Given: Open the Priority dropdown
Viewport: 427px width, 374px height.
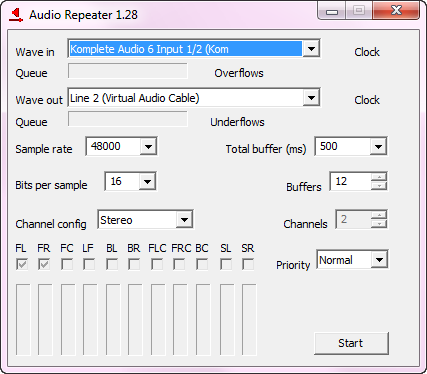Looking at the screenshot, I should click(x=352, y=259).
